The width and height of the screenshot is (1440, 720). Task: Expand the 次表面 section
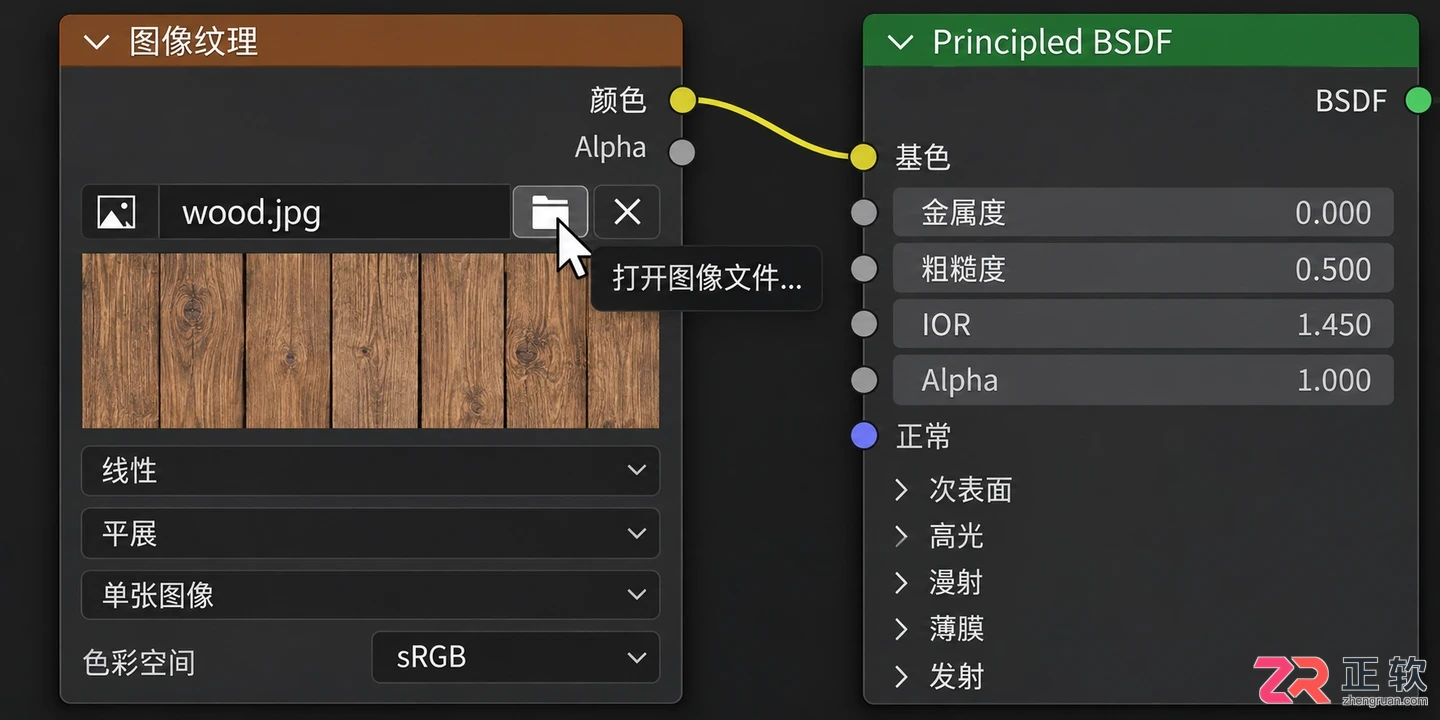point(901,489)
